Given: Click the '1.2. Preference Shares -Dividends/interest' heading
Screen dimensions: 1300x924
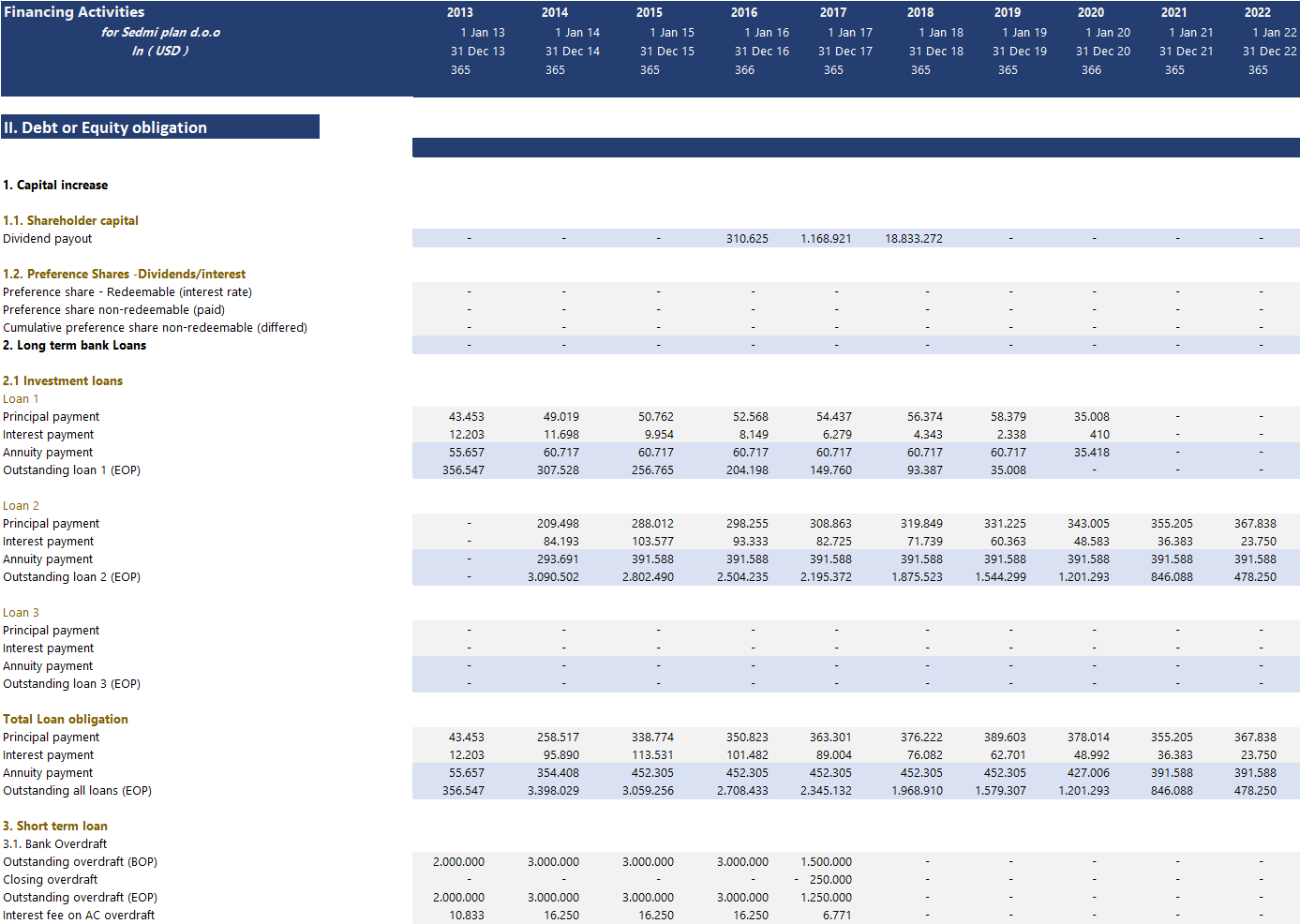Looking at the screenshot, I should [x=124, y=274].
